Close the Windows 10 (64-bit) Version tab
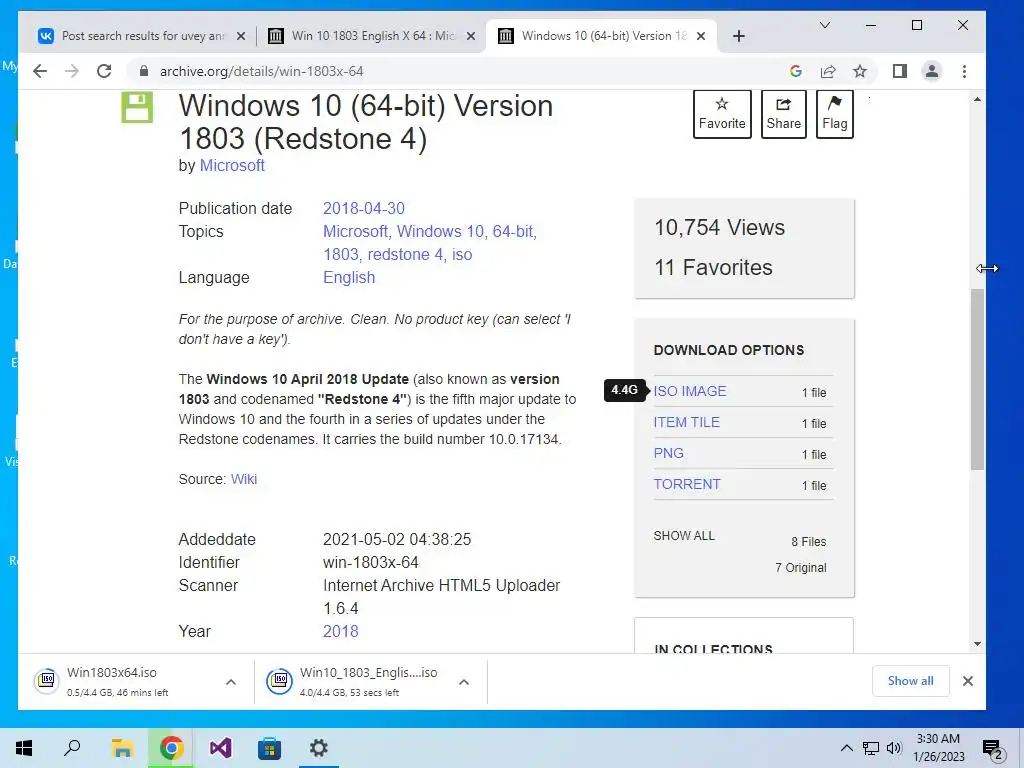This screenshot has height=768, width=1024. tap(701, 36)
